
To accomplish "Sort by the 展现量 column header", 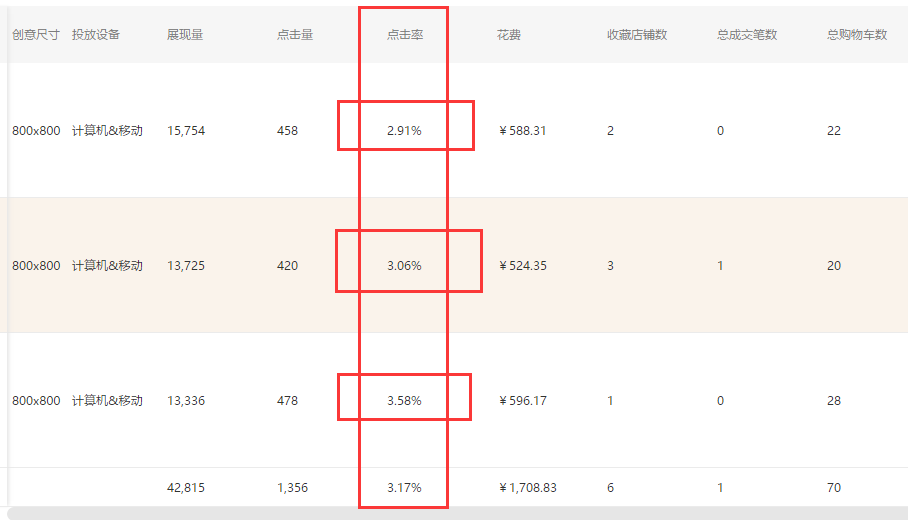I will click(185, 35).
